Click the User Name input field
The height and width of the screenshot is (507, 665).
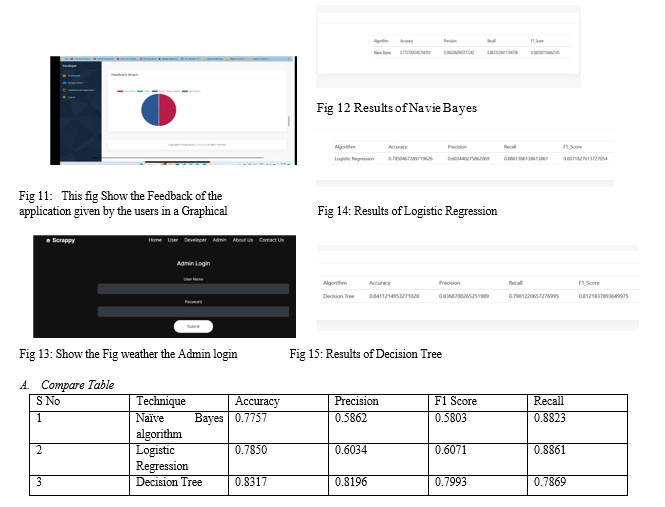pos(193,289)
